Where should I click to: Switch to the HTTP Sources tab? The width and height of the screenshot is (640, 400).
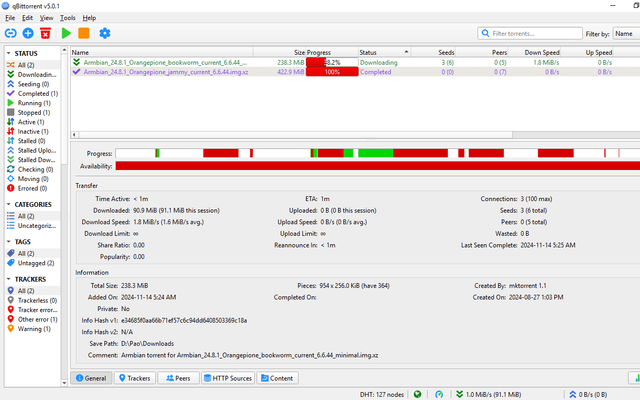coord(228,378)
